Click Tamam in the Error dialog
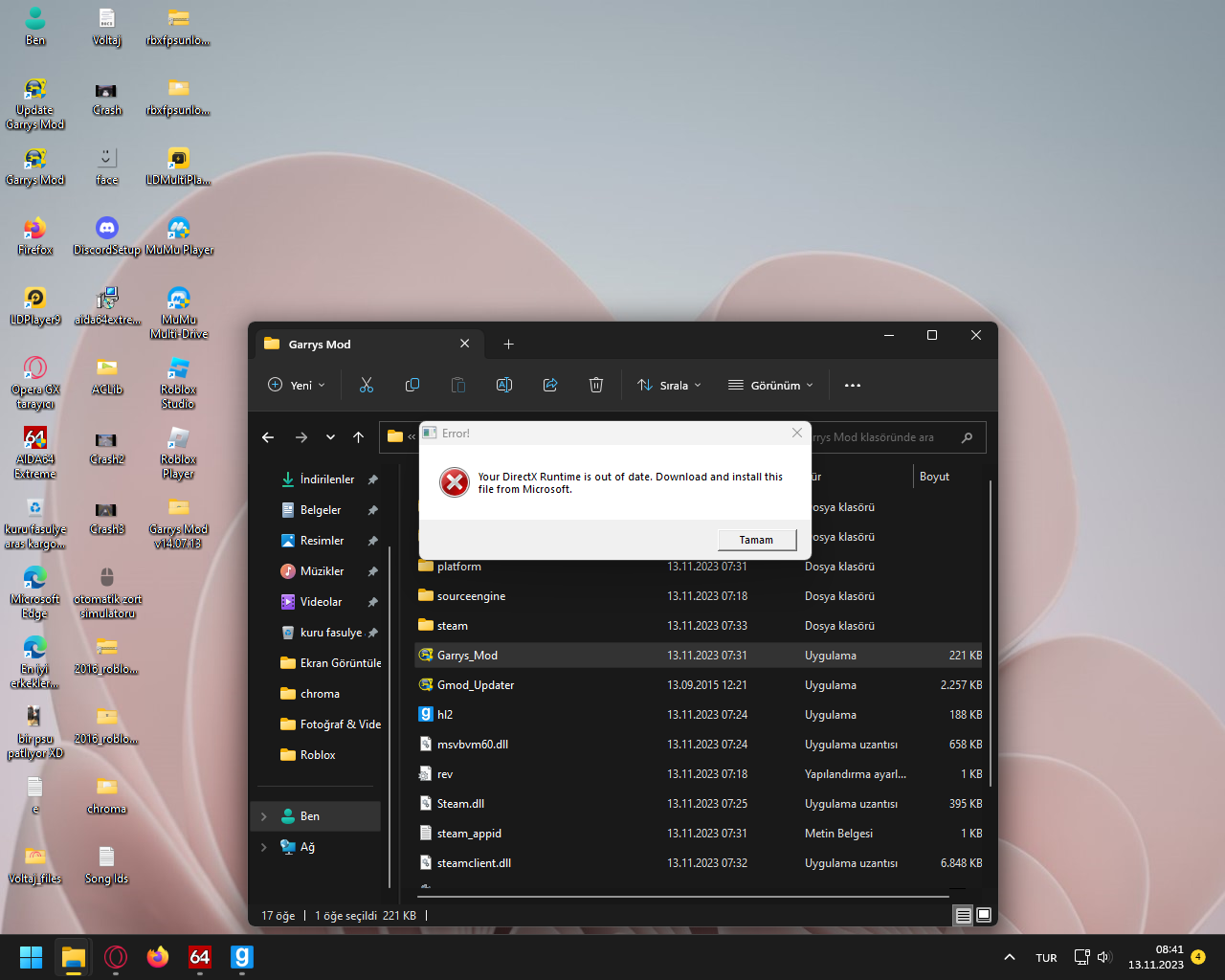 (756, 540)
